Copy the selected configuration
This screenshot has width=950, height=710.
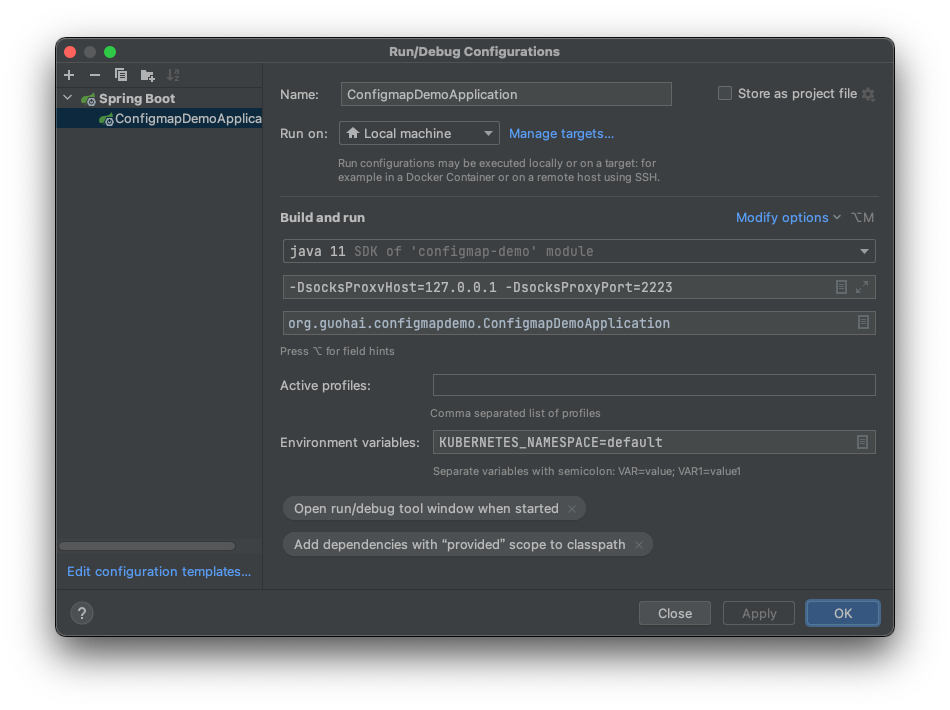(121, 75)
